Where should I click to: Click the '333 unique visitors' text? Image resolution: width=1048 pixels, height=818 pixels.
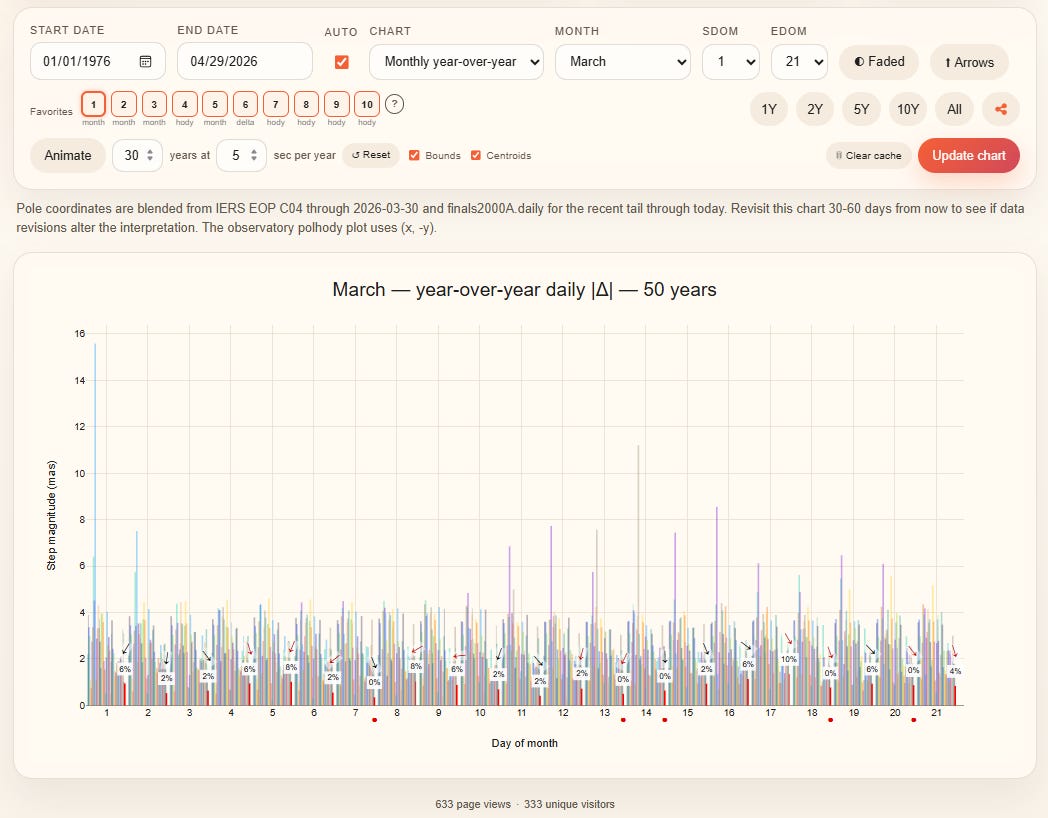click(x=569, y=804)
